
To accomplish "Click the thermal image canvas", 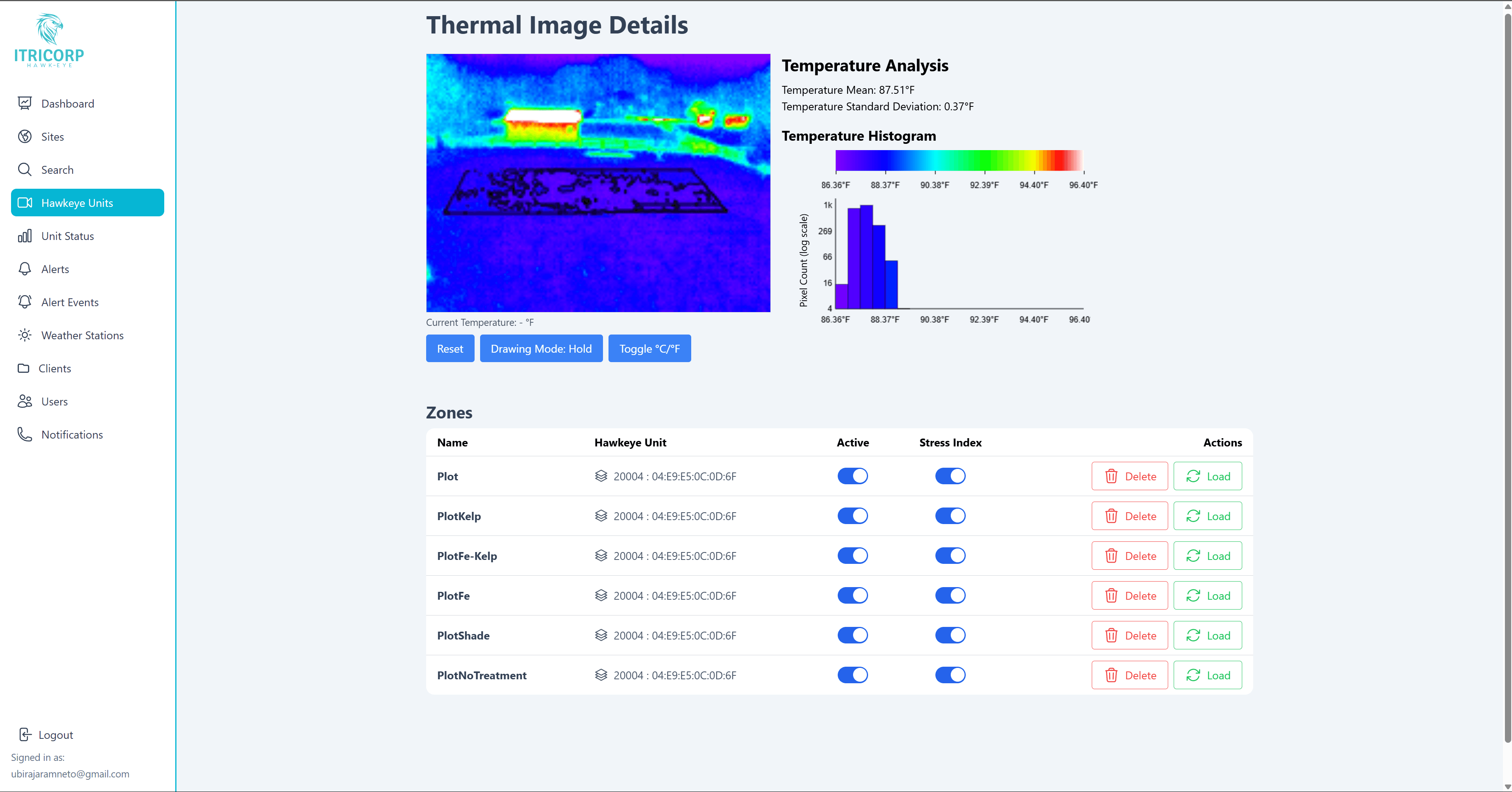I will (x=597, y=182).
